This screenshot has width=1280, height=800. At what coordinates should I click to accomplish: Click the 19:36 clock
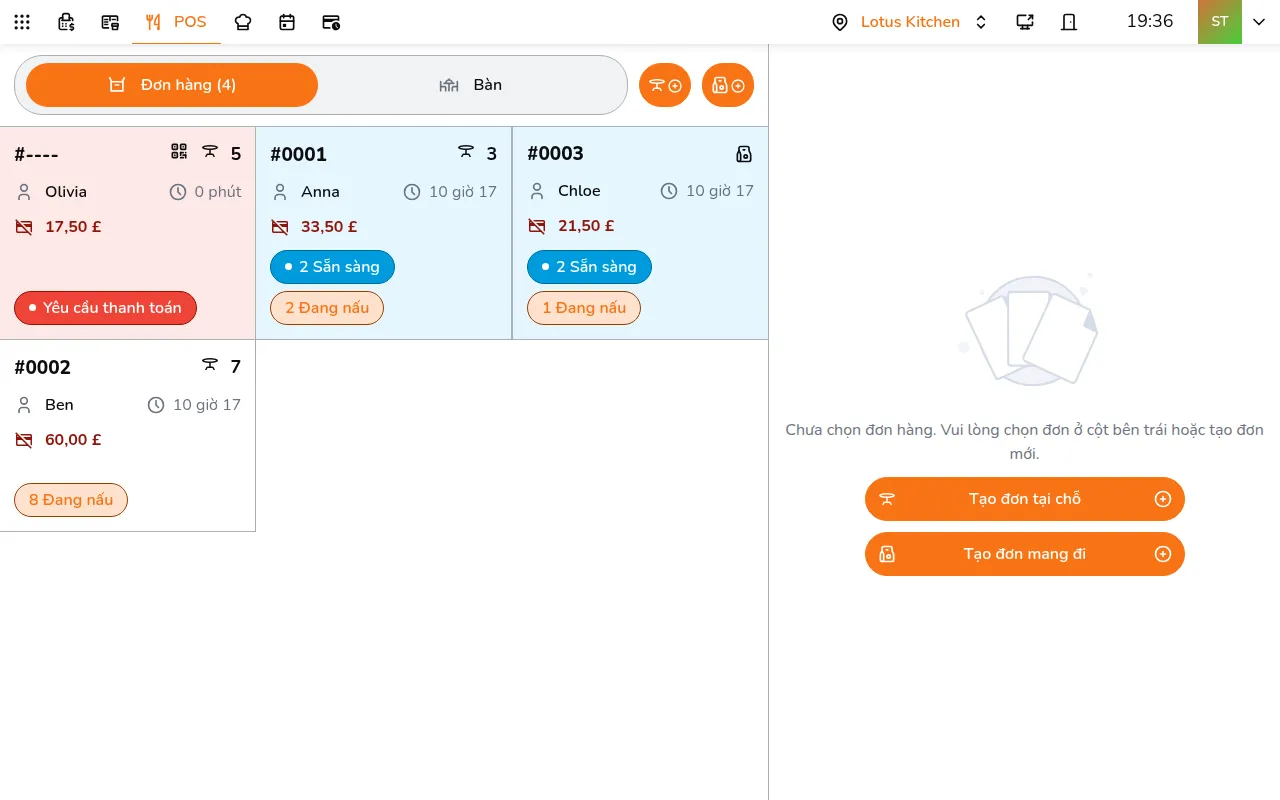coord(1150,21)
